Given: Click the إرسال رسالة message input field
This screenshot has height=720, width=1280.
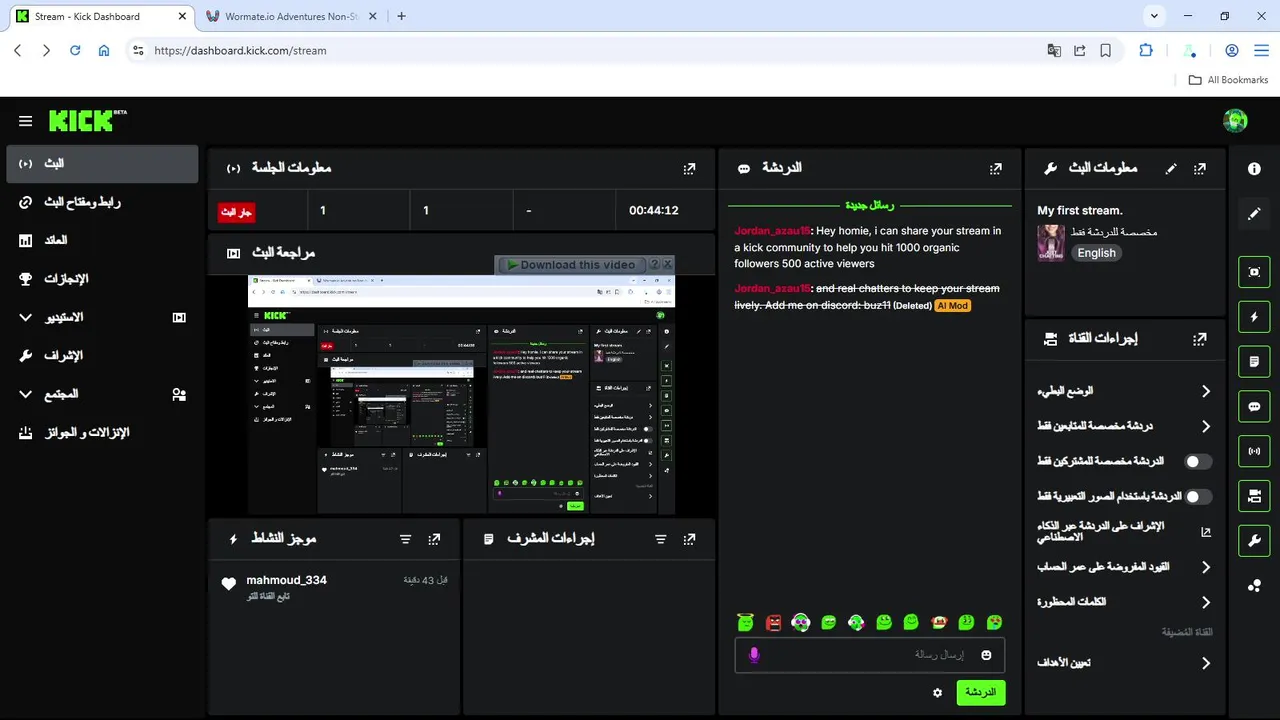Looking at the screenshot, I should coord(870,655).
